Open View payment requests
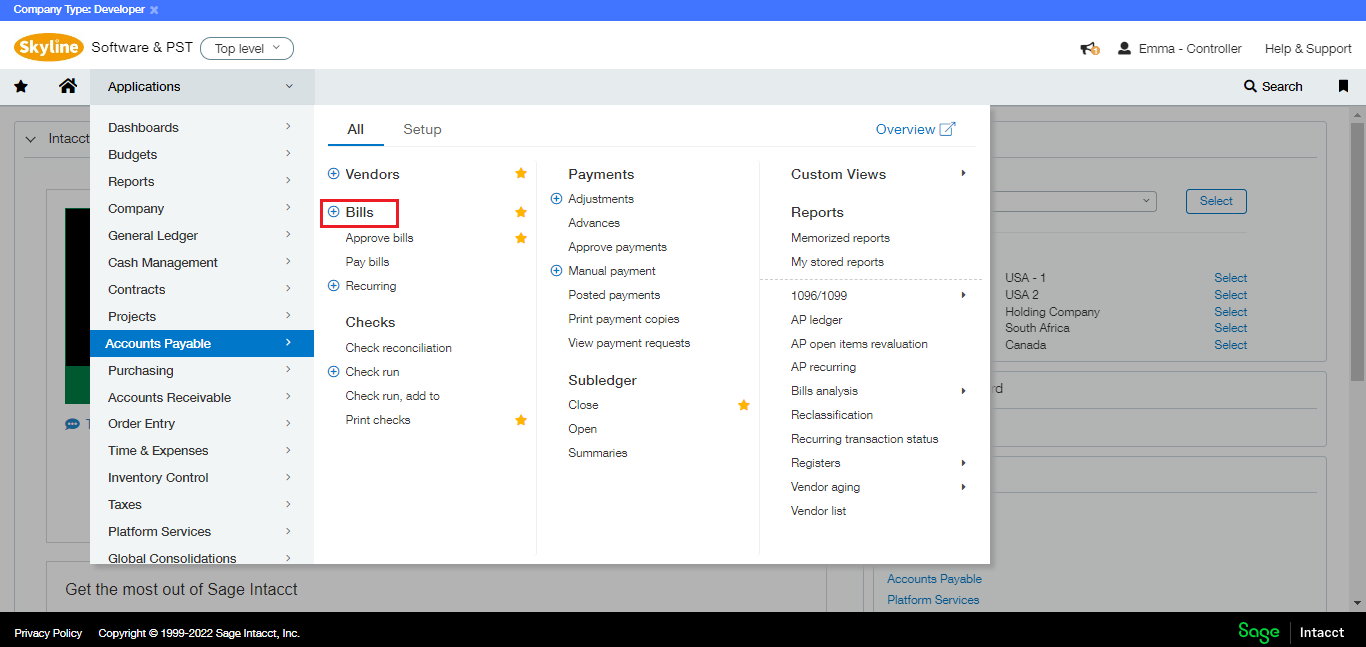 pyautogui.click(x=629, y=343)
